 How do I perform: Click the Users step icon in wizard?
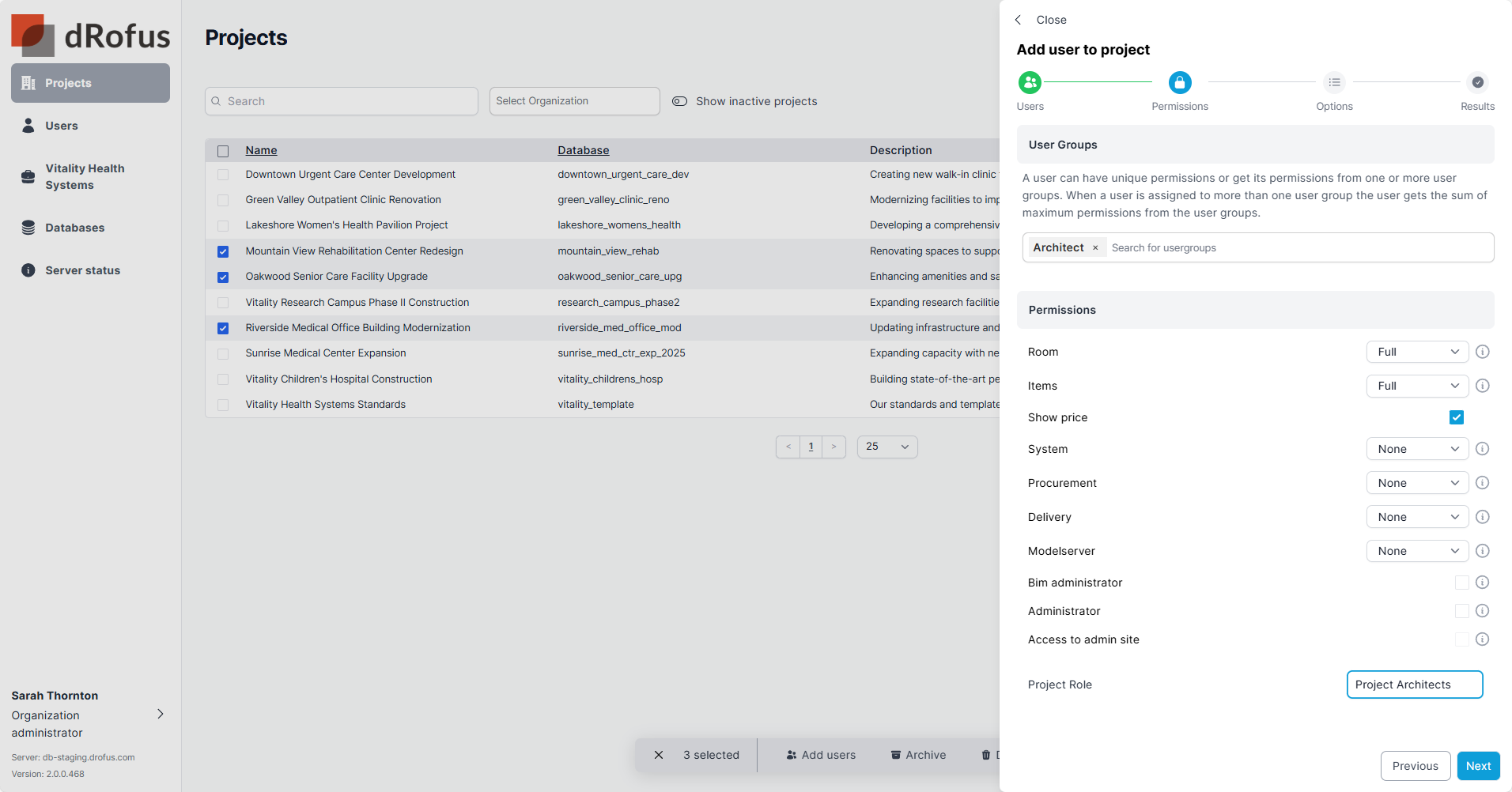coord(1030,82)
